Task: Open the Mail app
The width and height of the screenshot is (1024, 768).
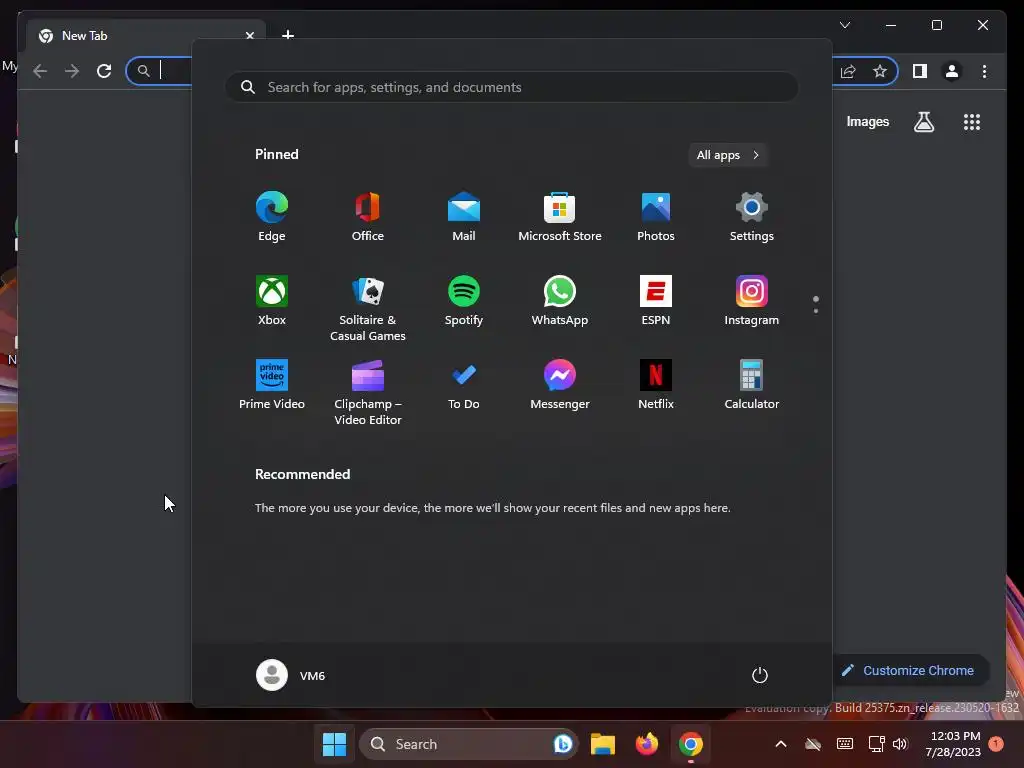Action: [464, 216]
